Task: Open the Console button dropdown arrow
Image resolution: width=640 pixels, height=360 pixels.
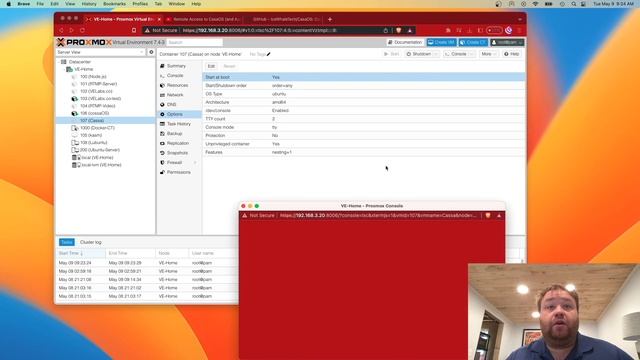Action: (x=472, y=54)
